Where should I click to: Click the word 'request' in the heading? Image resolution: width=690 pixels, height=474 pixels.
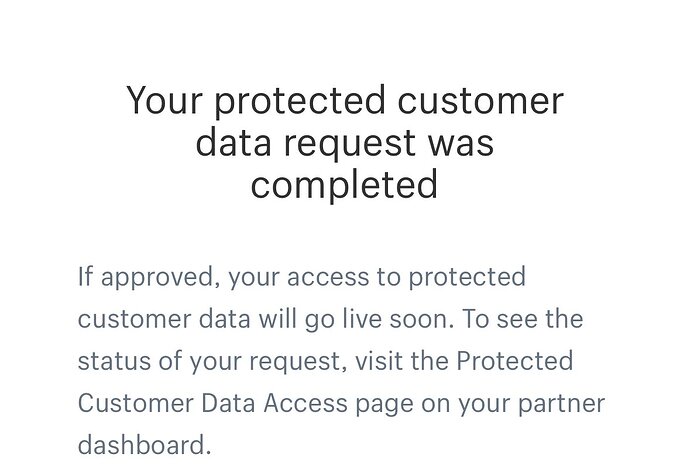pyautogui.click(x=349, y=144)
